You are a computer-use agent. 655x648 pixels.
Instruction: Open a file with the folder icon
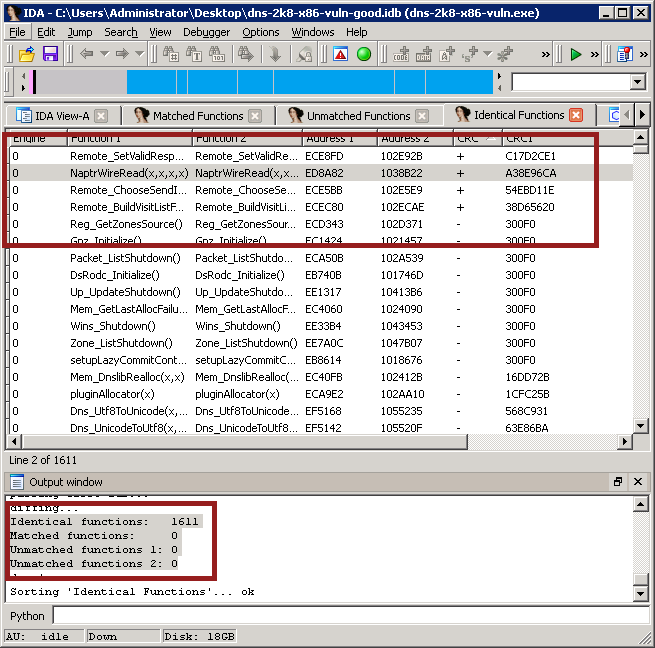pos(26,54)
